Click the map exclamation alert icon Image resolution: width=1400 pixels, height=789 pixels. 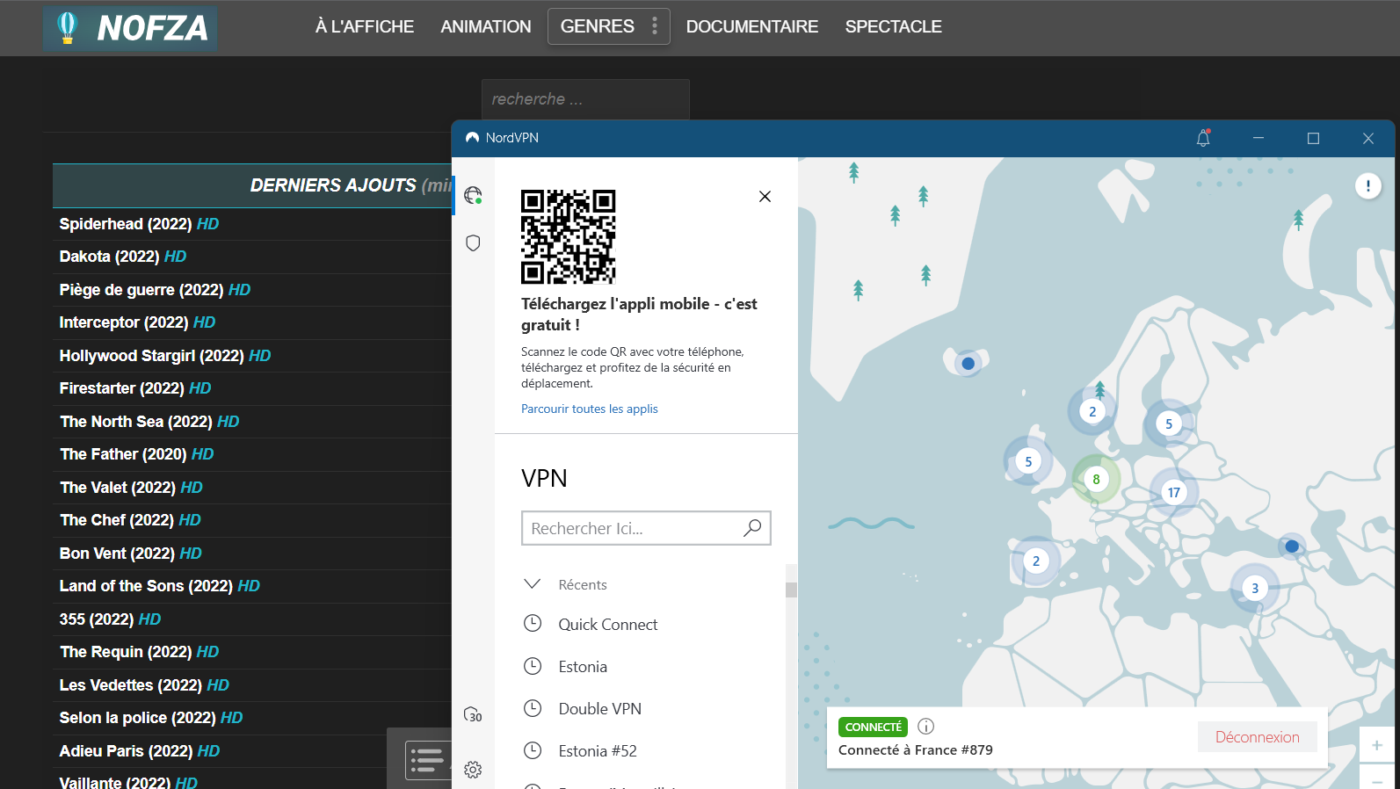tap(1368, 186)
